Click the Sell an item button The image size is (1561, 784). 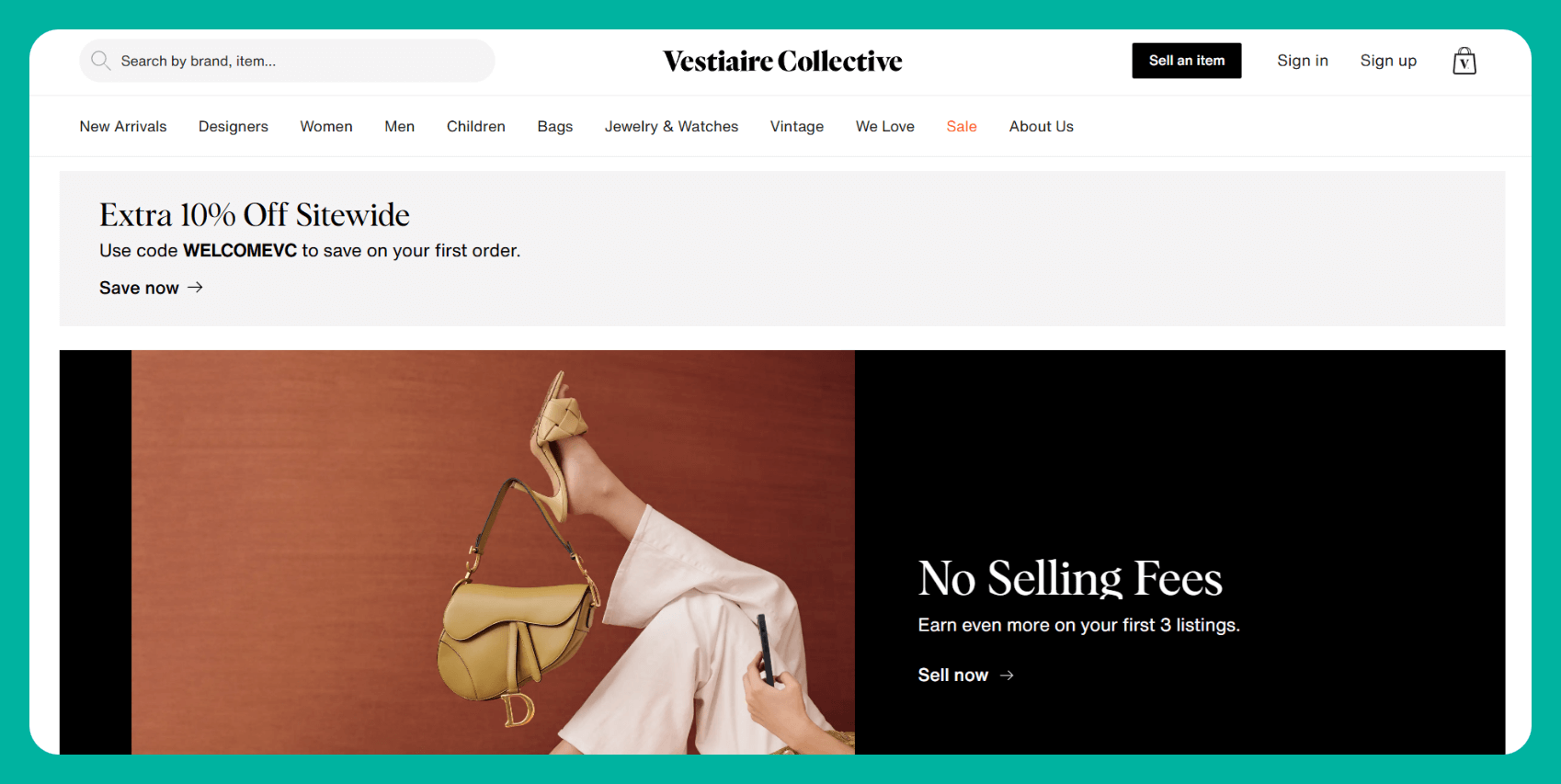click(x=1187, y=61)
